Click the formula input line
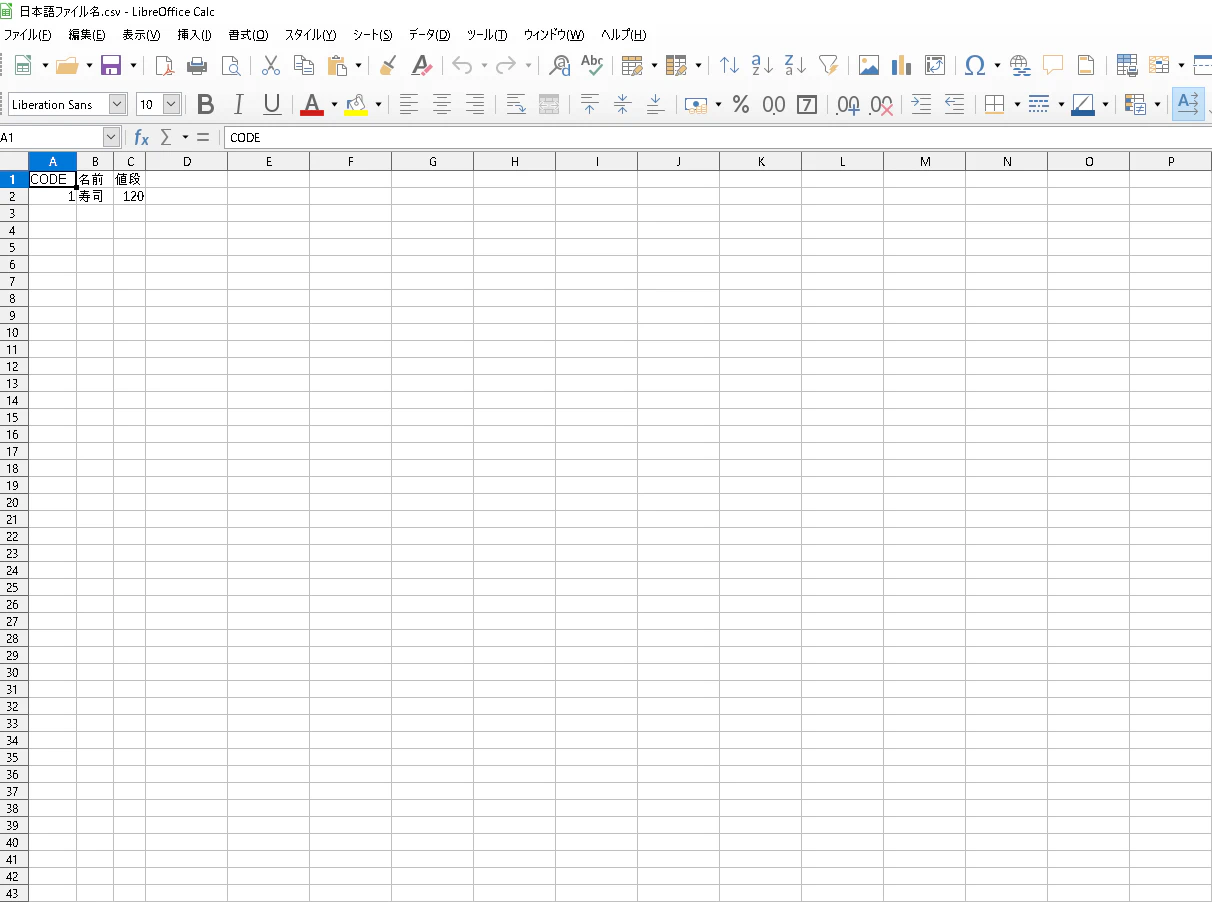 (716, 137)
